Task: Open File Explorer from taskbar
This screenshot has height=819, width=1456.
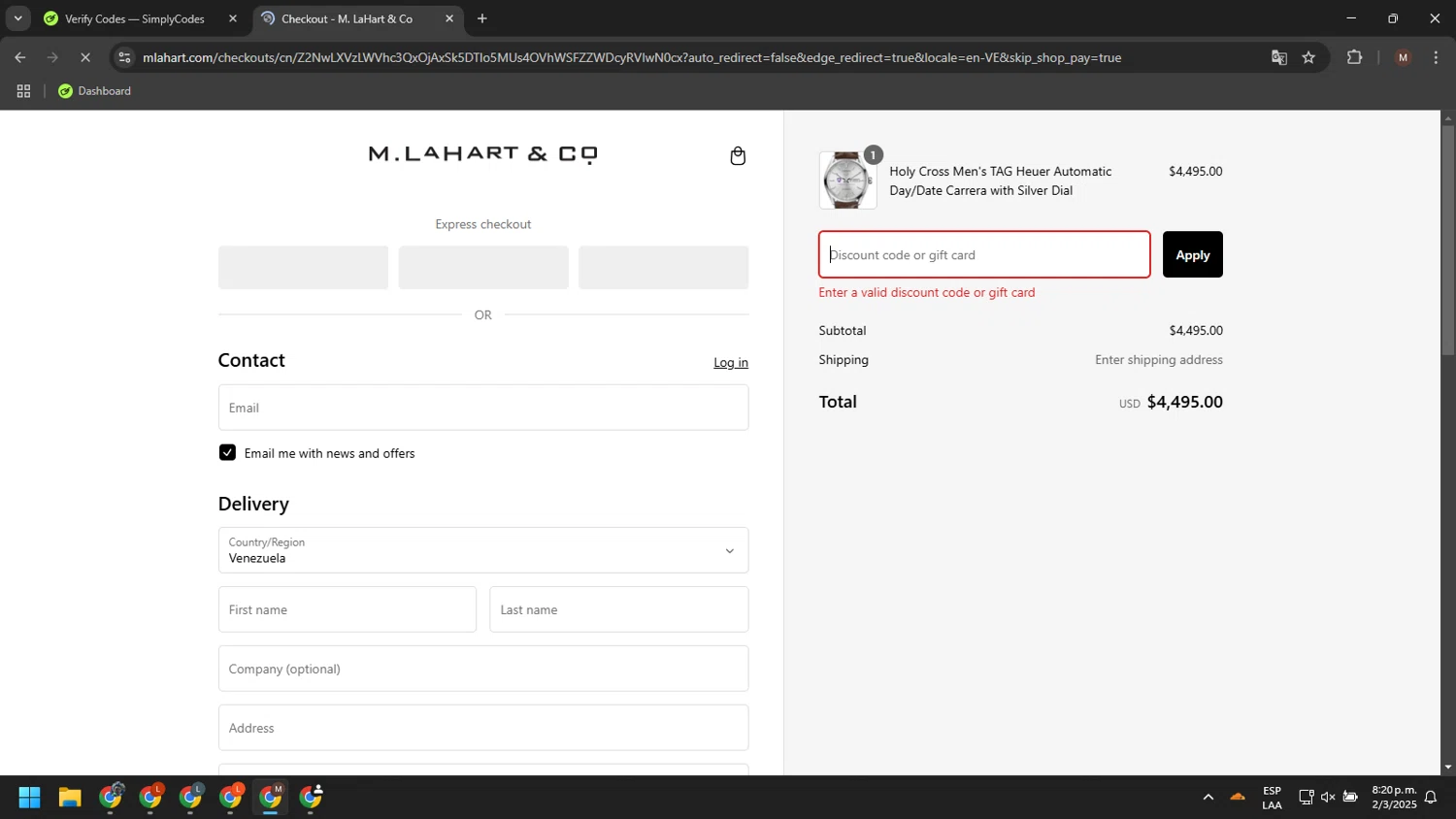Action: [x=70, y=798]
